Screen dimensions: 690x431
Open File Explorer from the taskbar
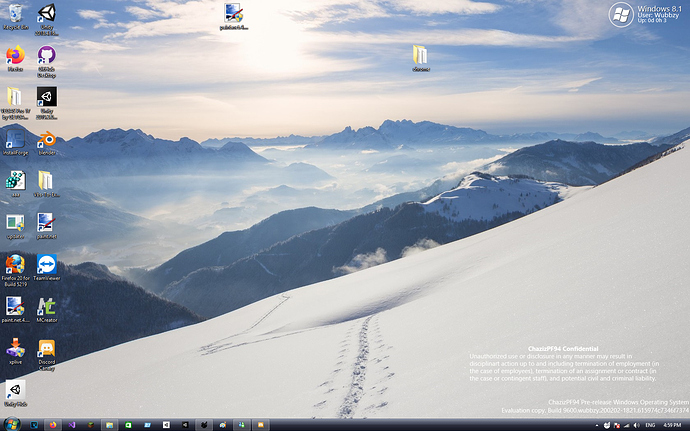(x=110, y=425)
